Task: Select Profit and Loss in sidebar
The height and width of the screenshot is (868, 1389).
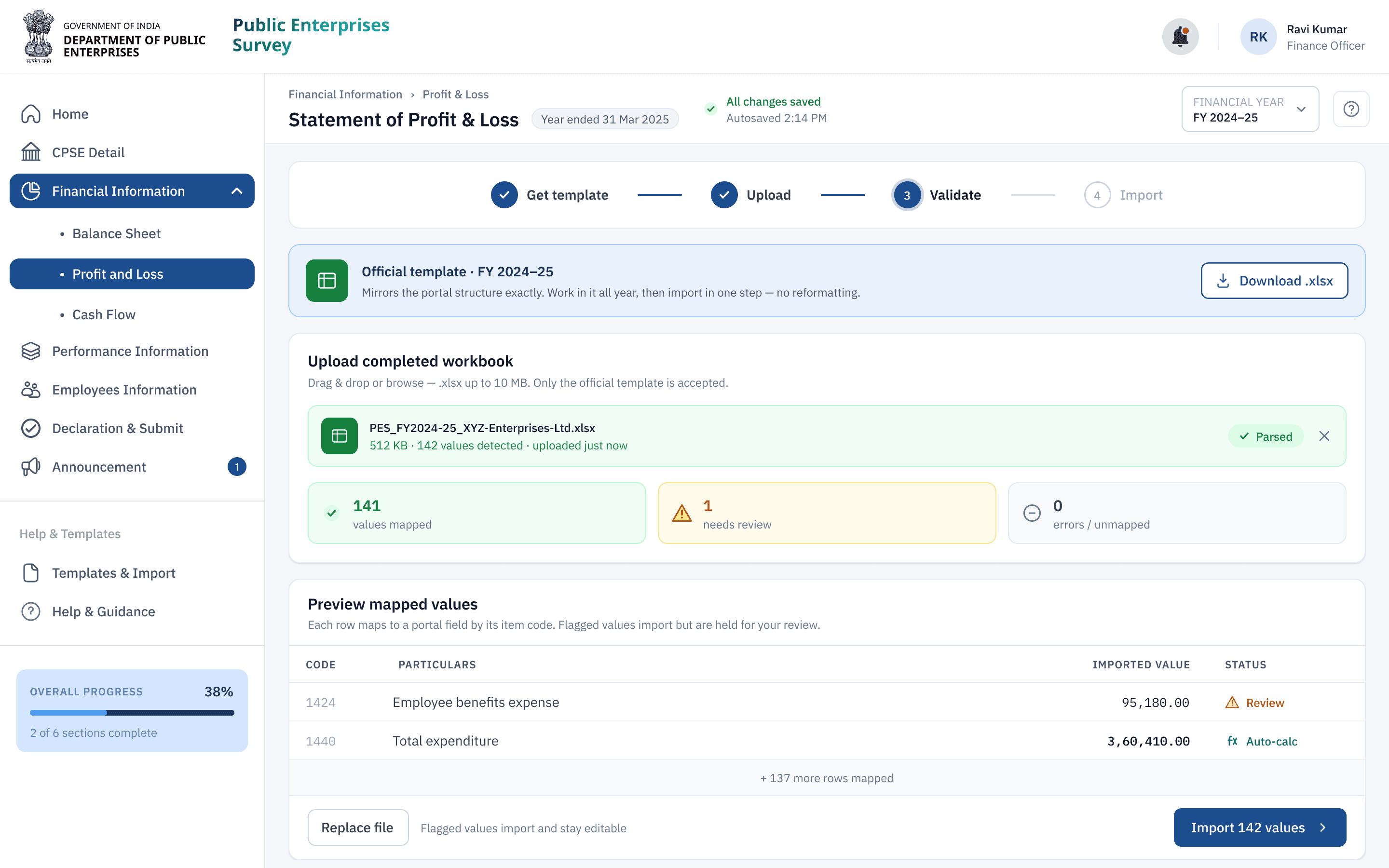Action: click(132, 274)
